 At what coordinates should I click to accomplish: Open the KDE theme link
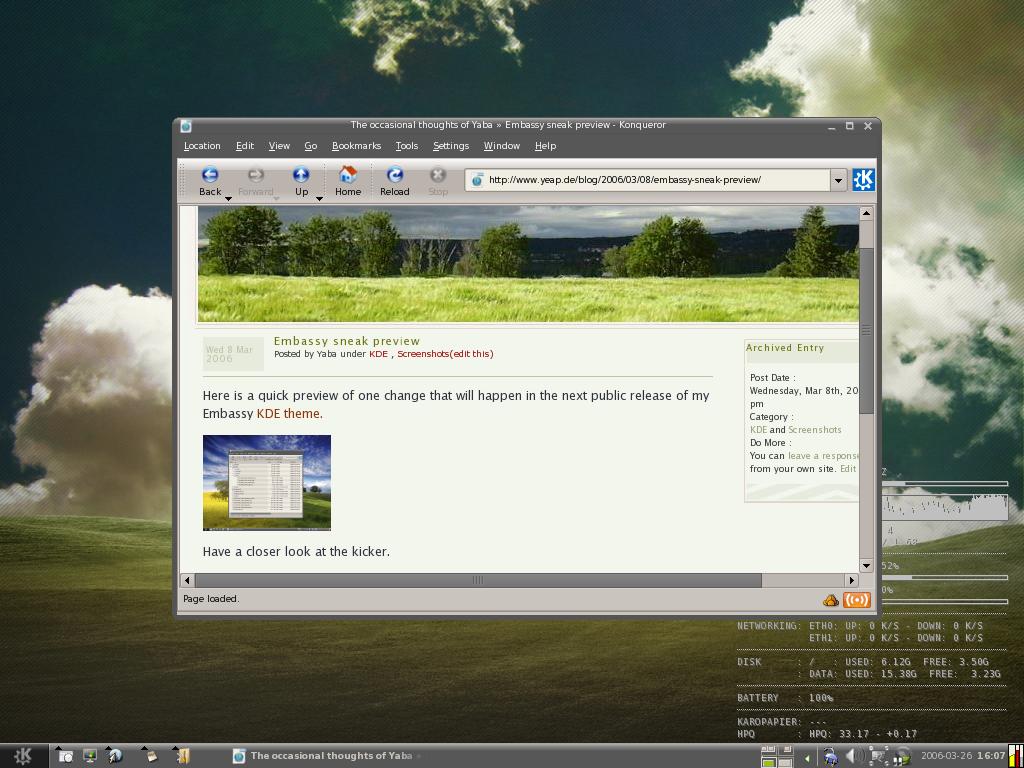pos(289,413)
